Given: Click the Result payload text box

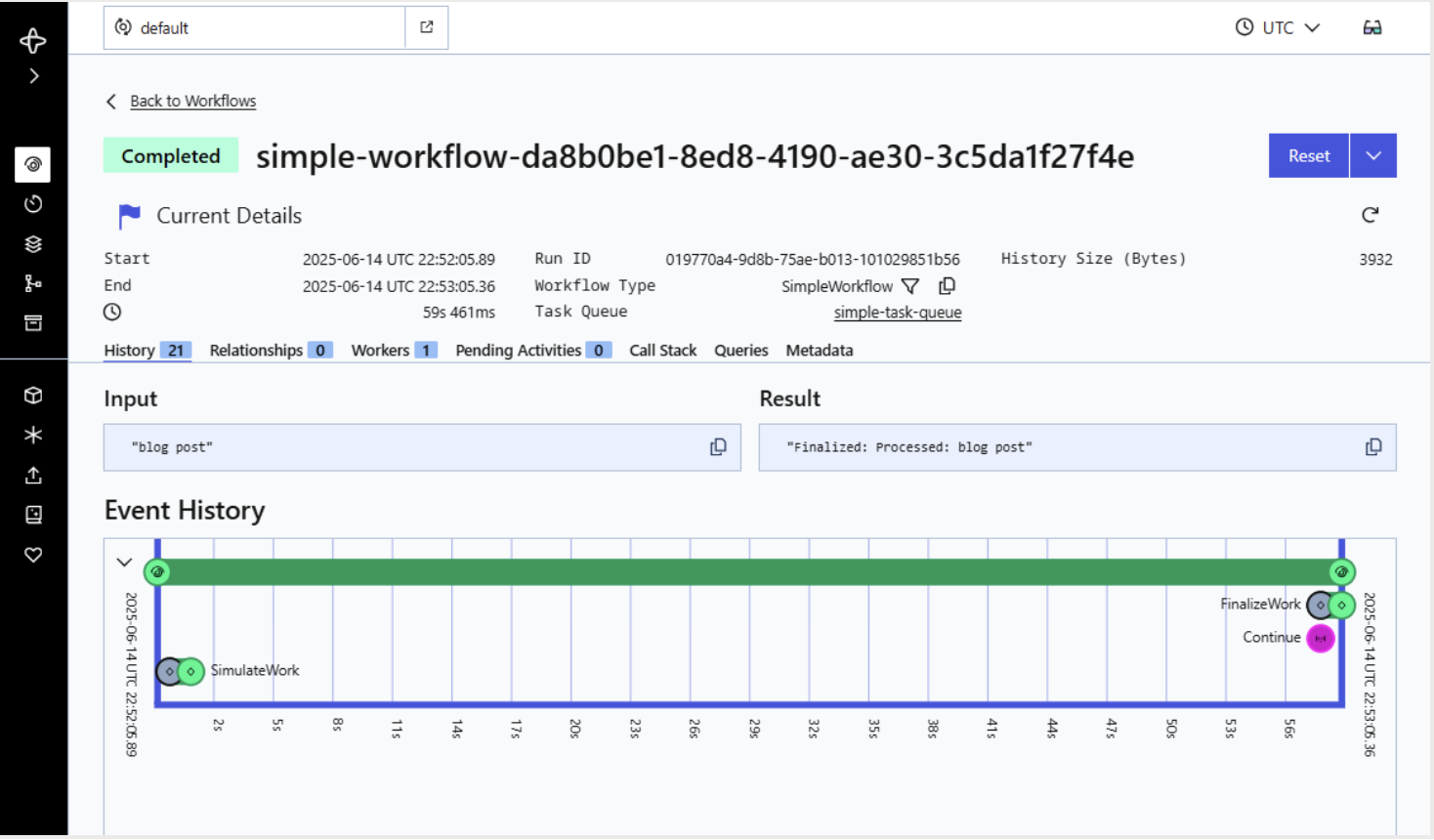Looking at the screenshot, I should pyautogui.click(x=1077, y=447).
